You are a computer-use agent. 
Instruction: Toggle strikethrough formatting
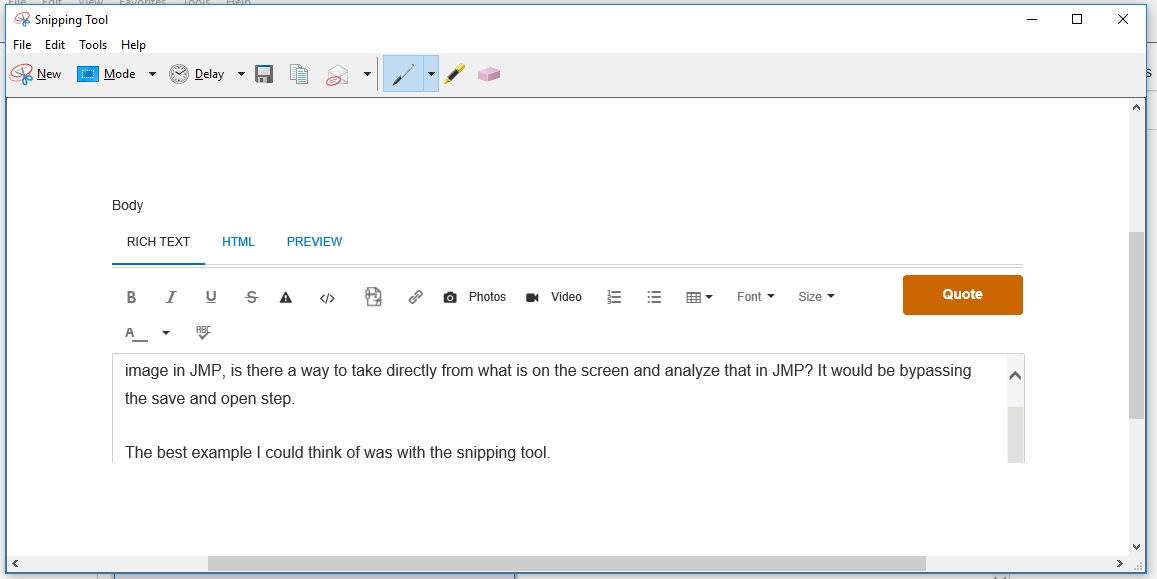coord(251,296)
